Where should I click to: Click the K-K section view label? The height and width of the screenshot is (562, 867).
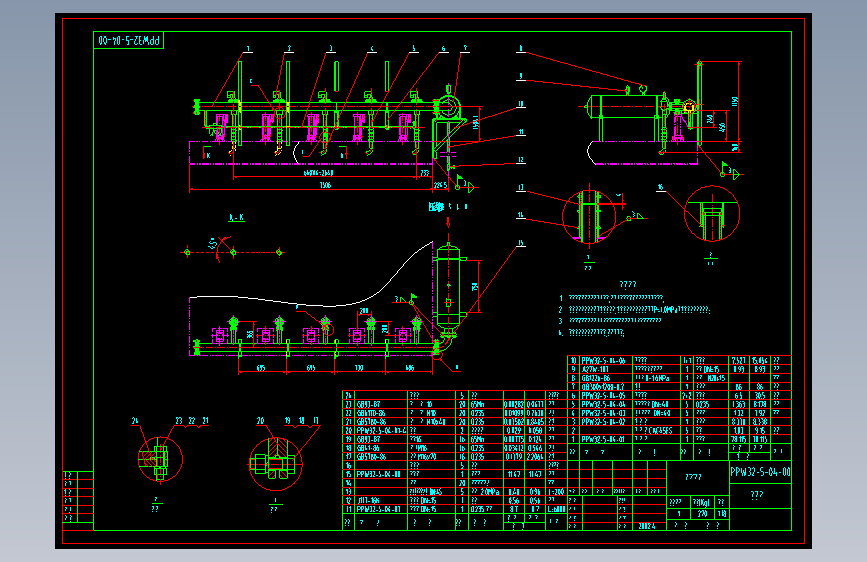tap(236, 217)
